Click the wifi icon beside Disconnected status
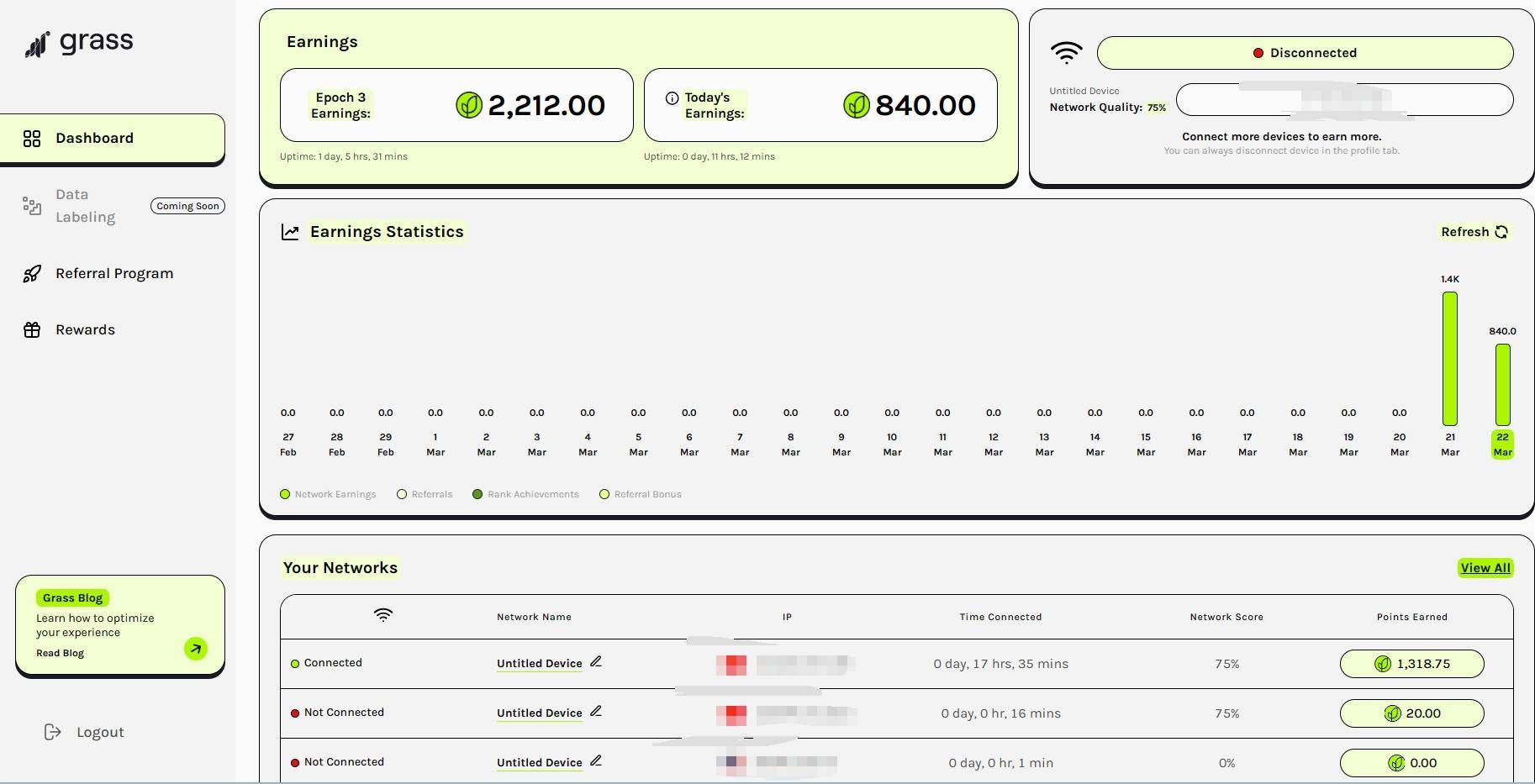The image size is (1535, 784). pos(1066,53)
